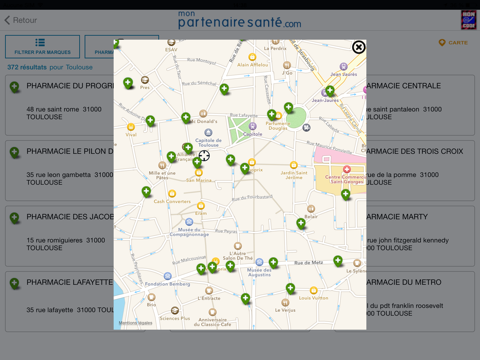Tap the Mille et une Pâtes restaurant marker
The image size is (480, 360).
coord(162,165)
